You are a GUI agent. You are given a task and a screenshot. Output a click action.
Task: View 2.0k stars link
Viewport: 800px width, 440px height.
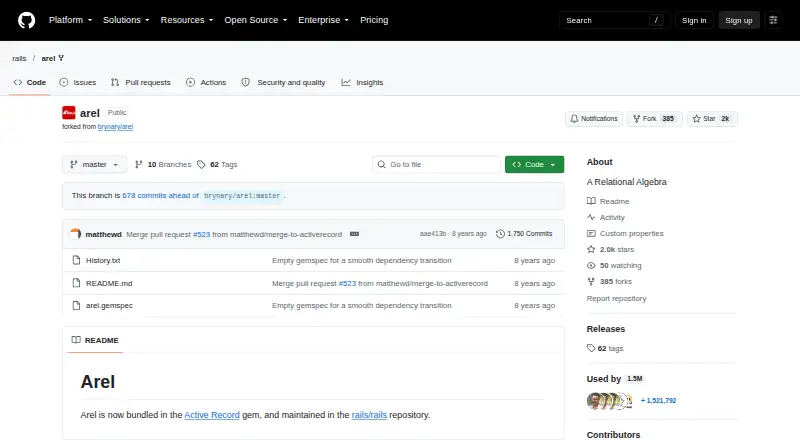[610, 250]
